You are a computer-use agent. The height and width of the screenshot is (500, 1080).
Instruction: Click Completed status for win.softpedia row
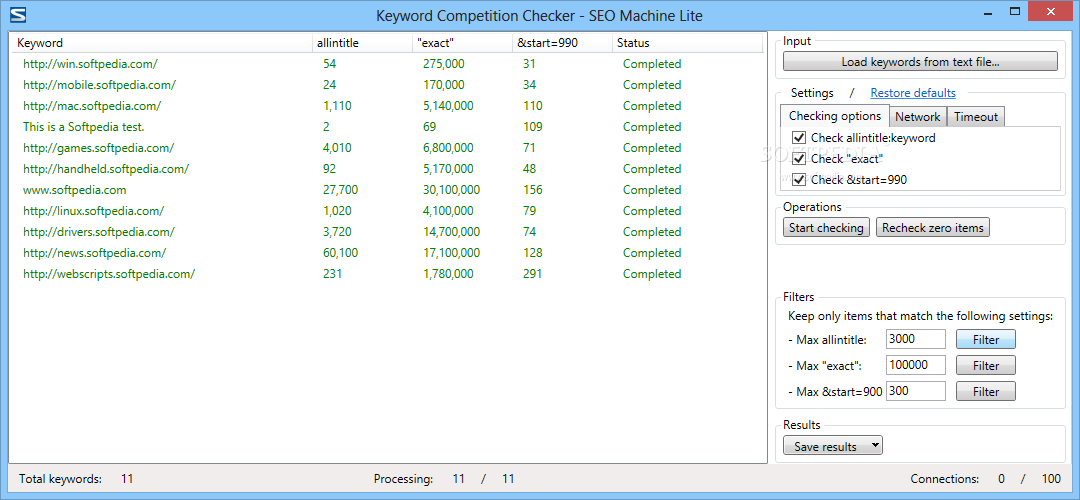pos(652,64)
